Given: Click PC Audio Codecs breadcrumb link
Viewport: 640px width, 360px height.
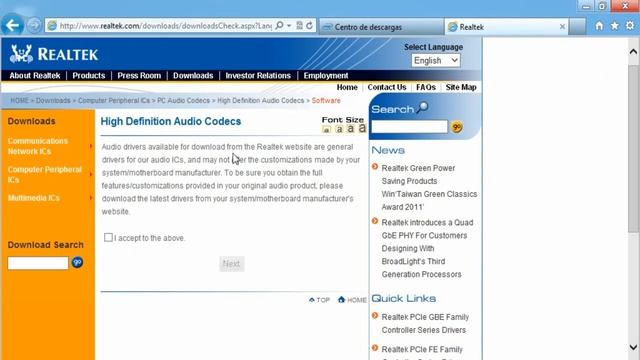Looking at the screenshot, I should point(183,100).
